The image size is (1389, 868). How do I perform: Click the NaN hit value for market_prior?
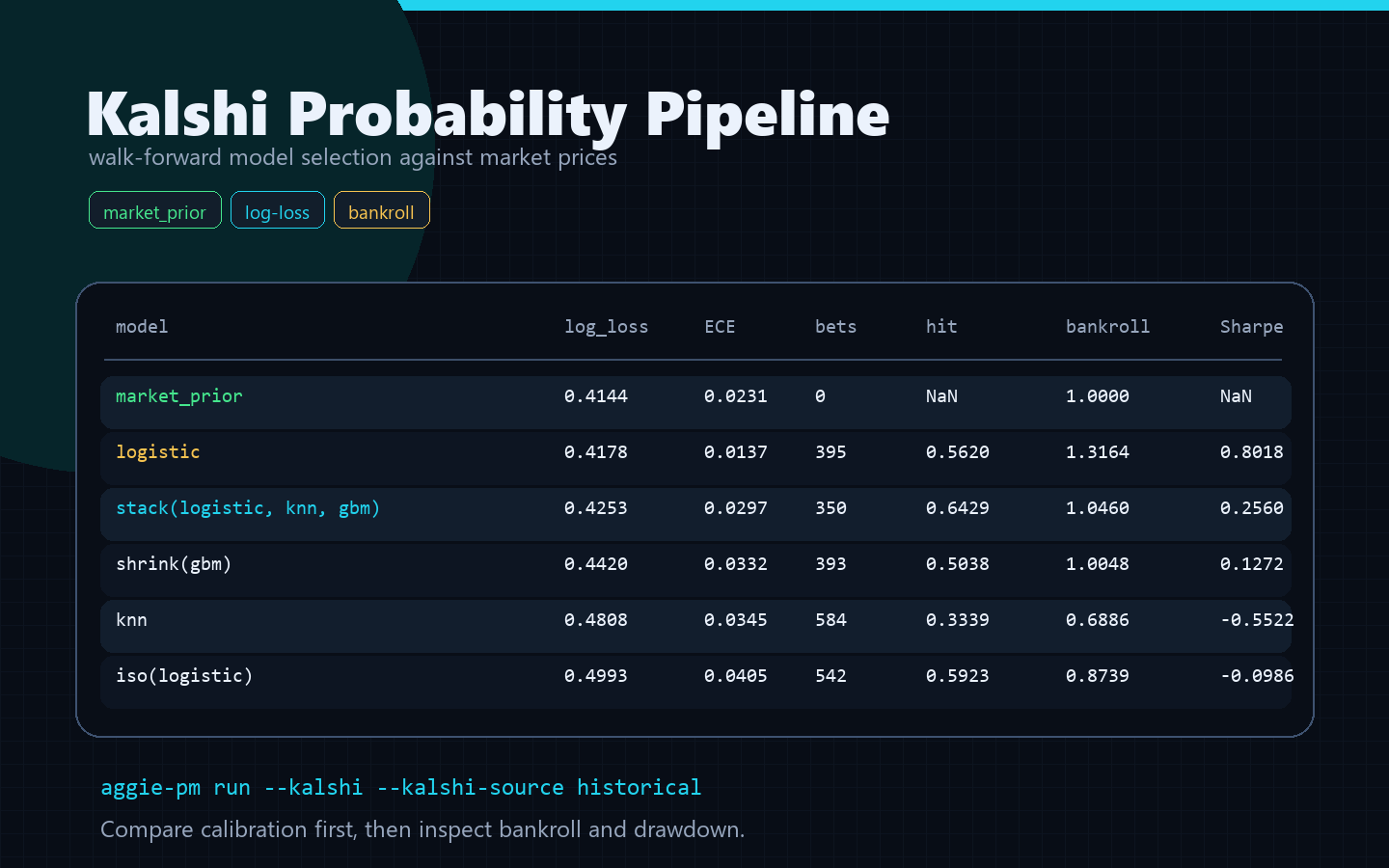[x=941, y=396]
